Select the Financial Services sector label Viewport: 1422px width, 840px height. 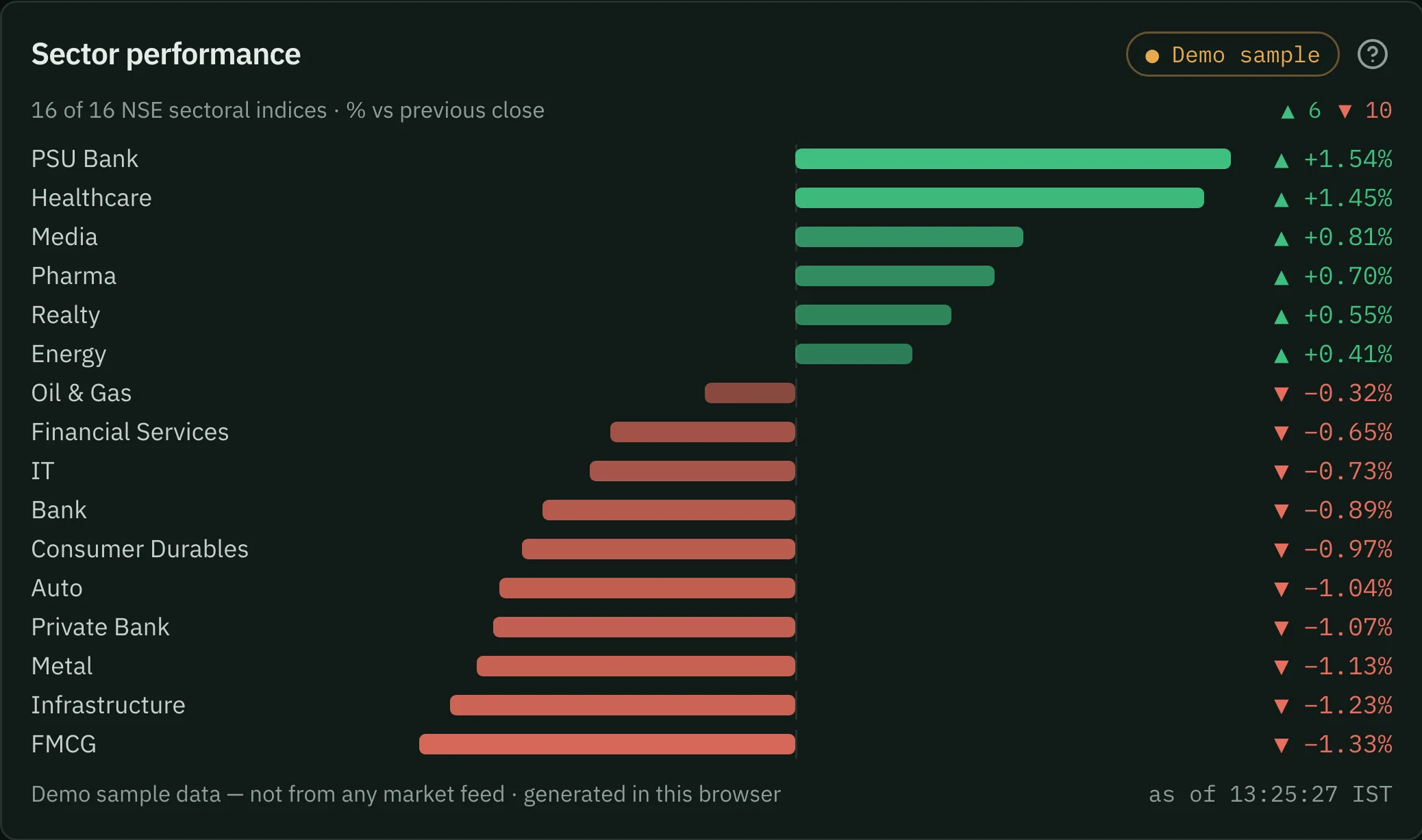[130, 432]
